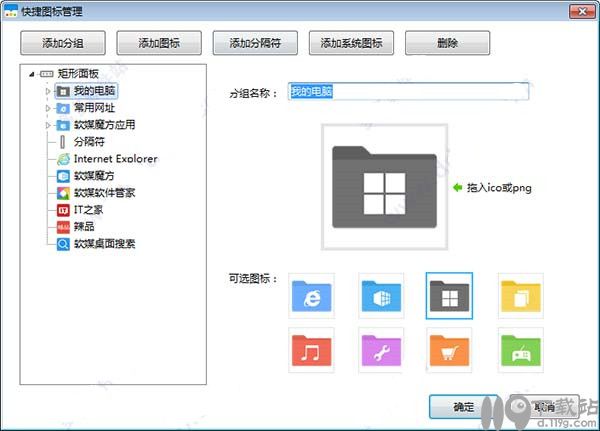Screen dimensions: 600x431
Task: Click the 分组名称 text field
Action: point(408,91)
